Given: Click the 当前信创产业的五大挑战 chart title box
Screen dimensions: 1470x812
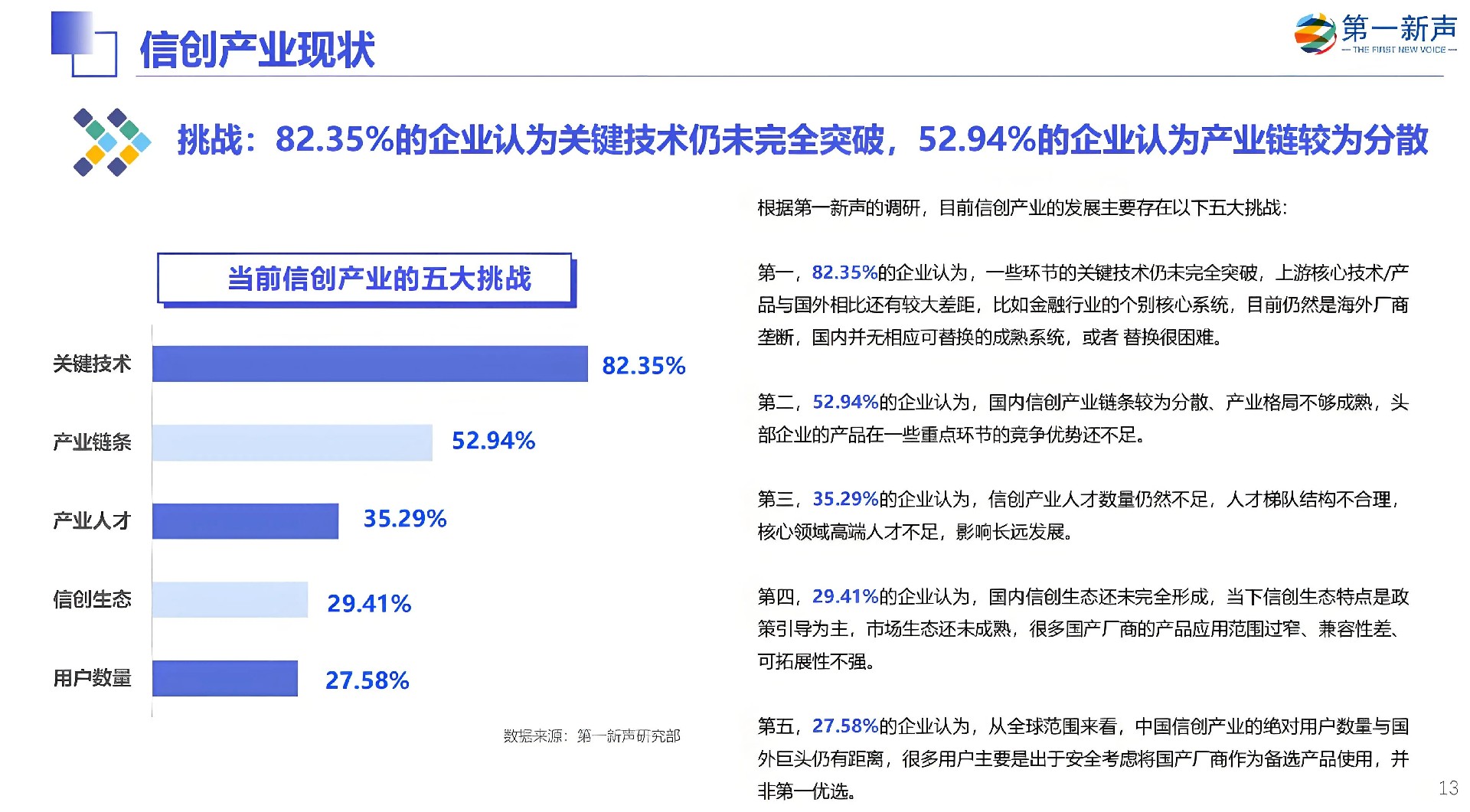Looking at the screenshot, I should click(x=365, y=279).
